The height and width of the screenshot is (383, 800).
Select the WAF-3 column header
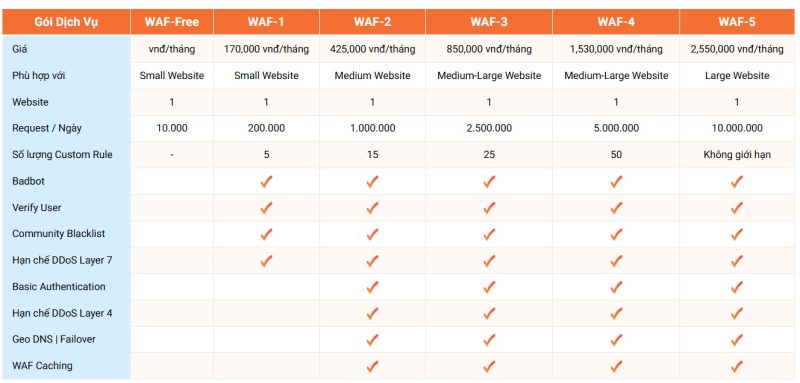489,22
